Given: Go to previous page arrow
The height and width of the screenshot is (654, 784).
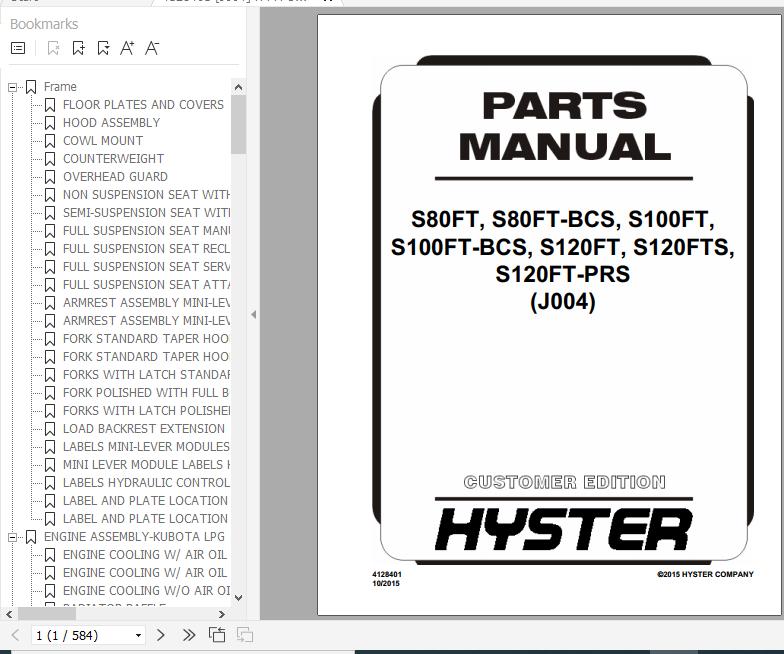Looking at the screenshot, I should [15, 636].
